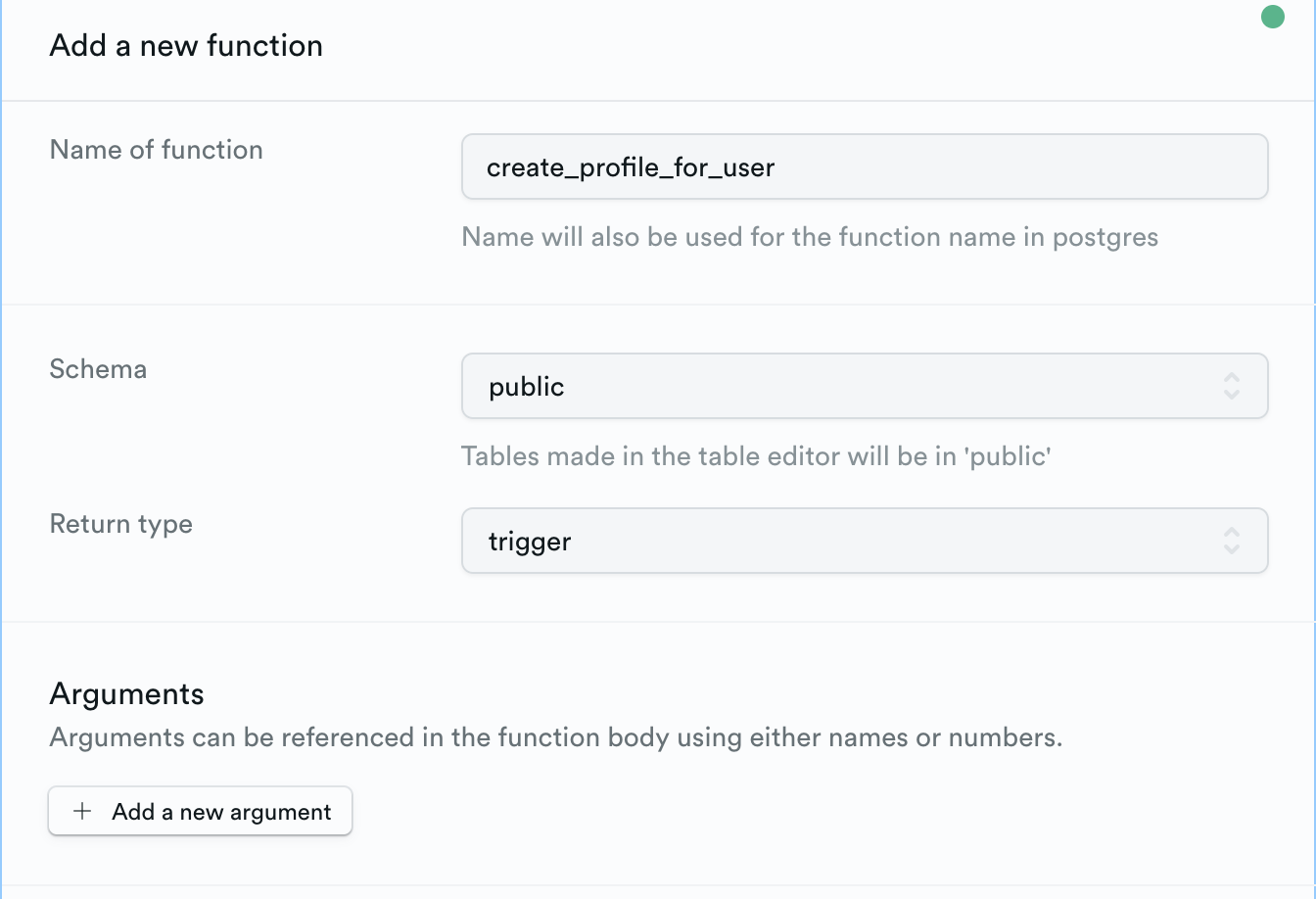Open the Schema dropdown showing public
The image size is (1316, 899).
pos(842,386)
